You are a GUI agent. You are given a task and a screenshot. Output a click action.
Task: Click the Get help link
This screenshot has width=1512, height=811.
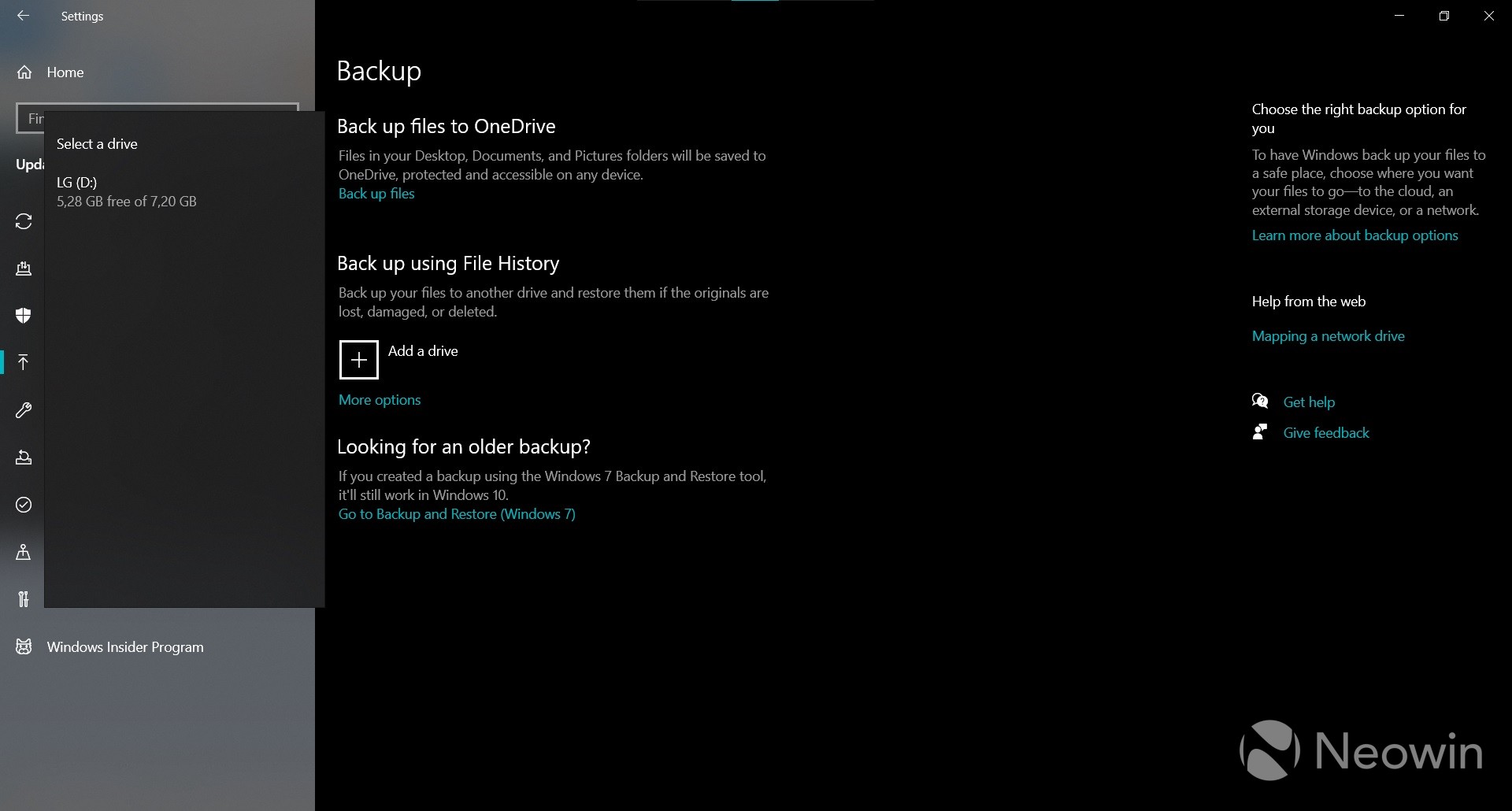click(x=1309, y=402)
